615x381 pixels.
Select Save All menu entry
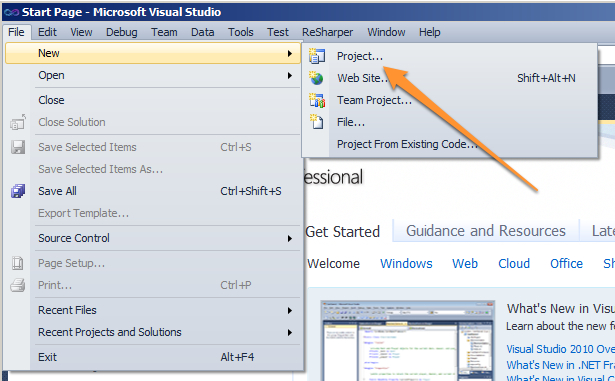point(153,191)
